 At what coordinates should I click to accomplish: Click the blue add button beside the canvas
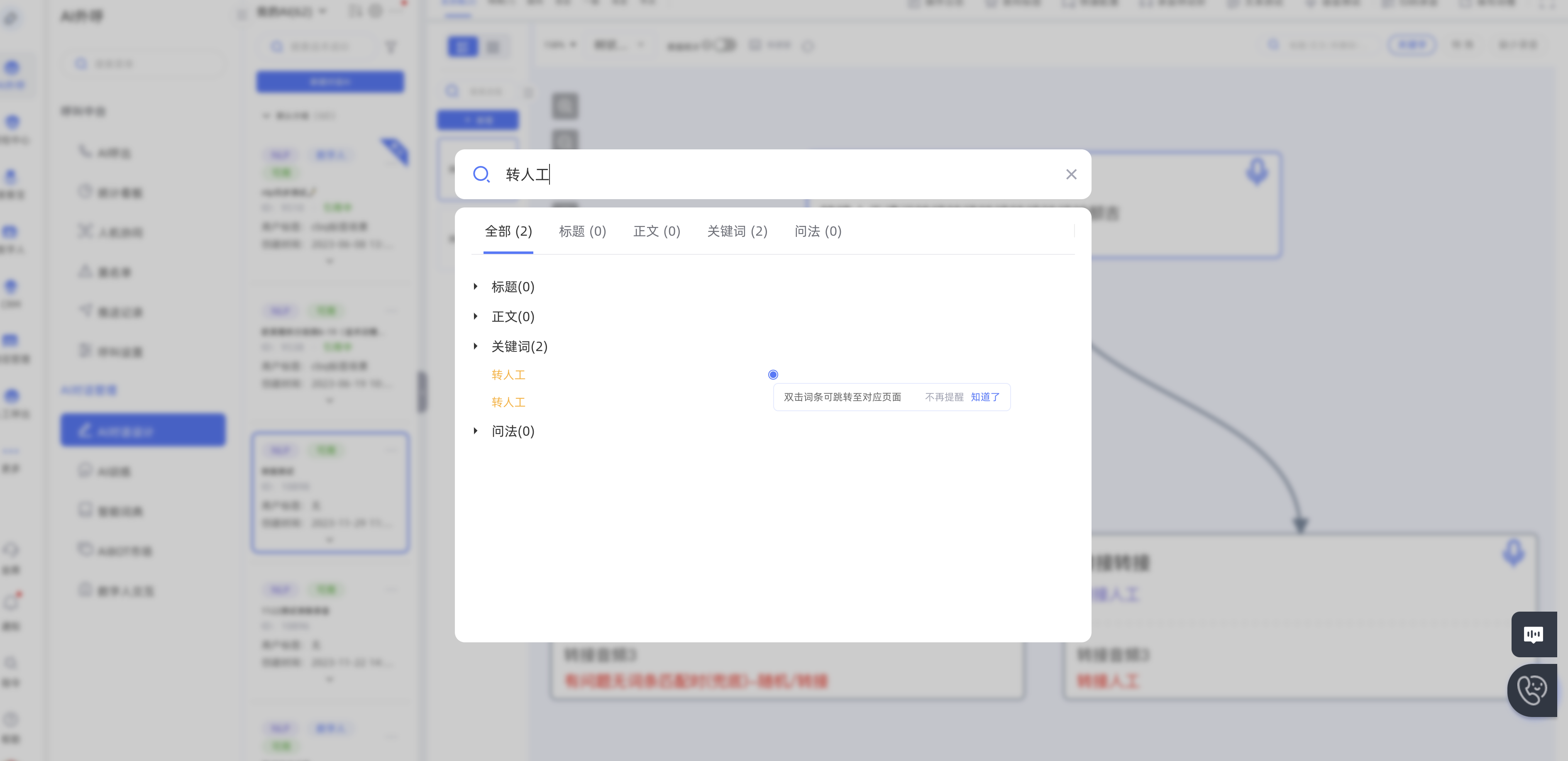478,120
